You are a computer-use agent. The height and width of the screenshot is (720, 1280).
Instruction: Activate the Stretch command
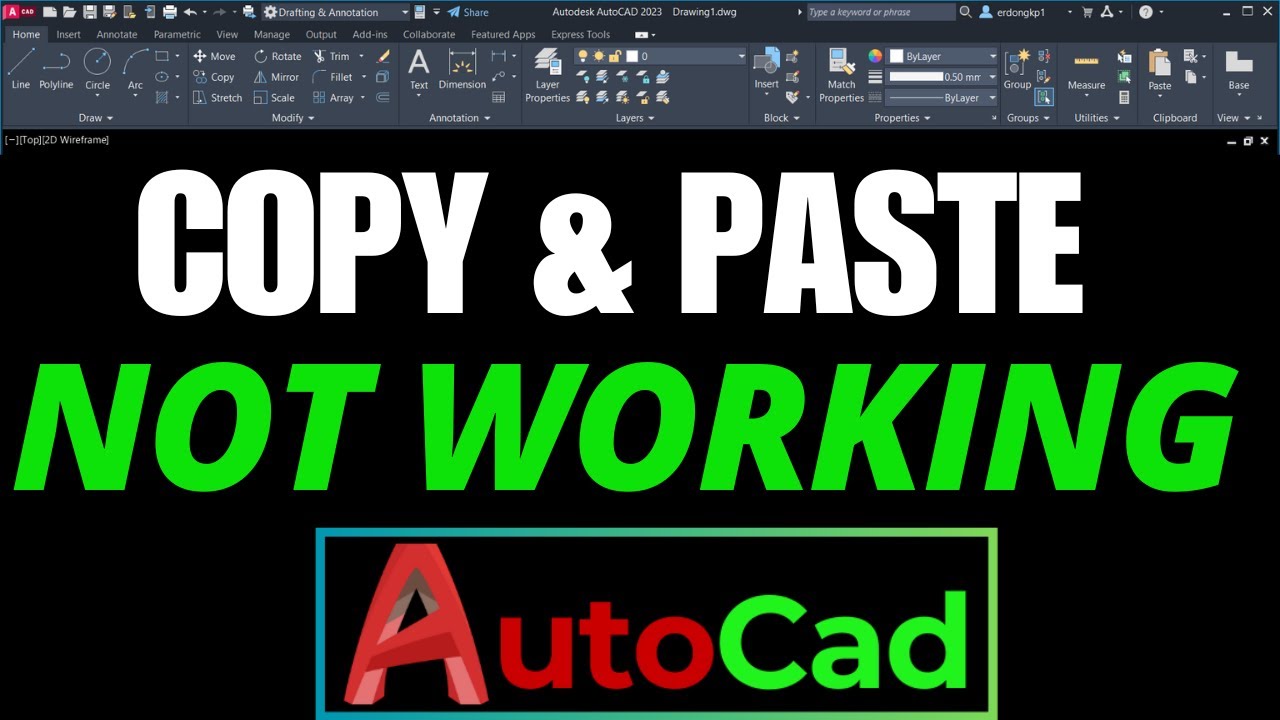(x=218, y=98)
